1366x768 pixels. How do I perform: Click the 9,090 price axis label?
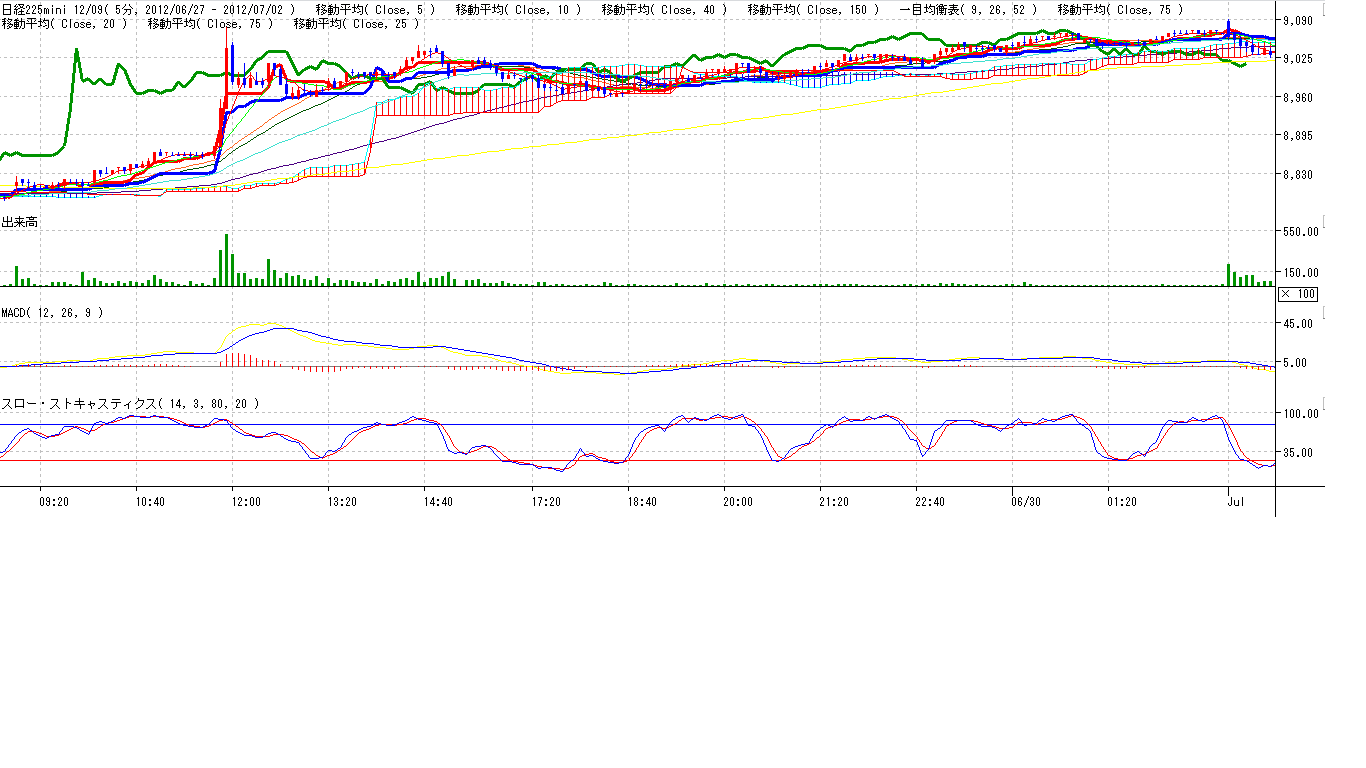(x=1304, y=21)
